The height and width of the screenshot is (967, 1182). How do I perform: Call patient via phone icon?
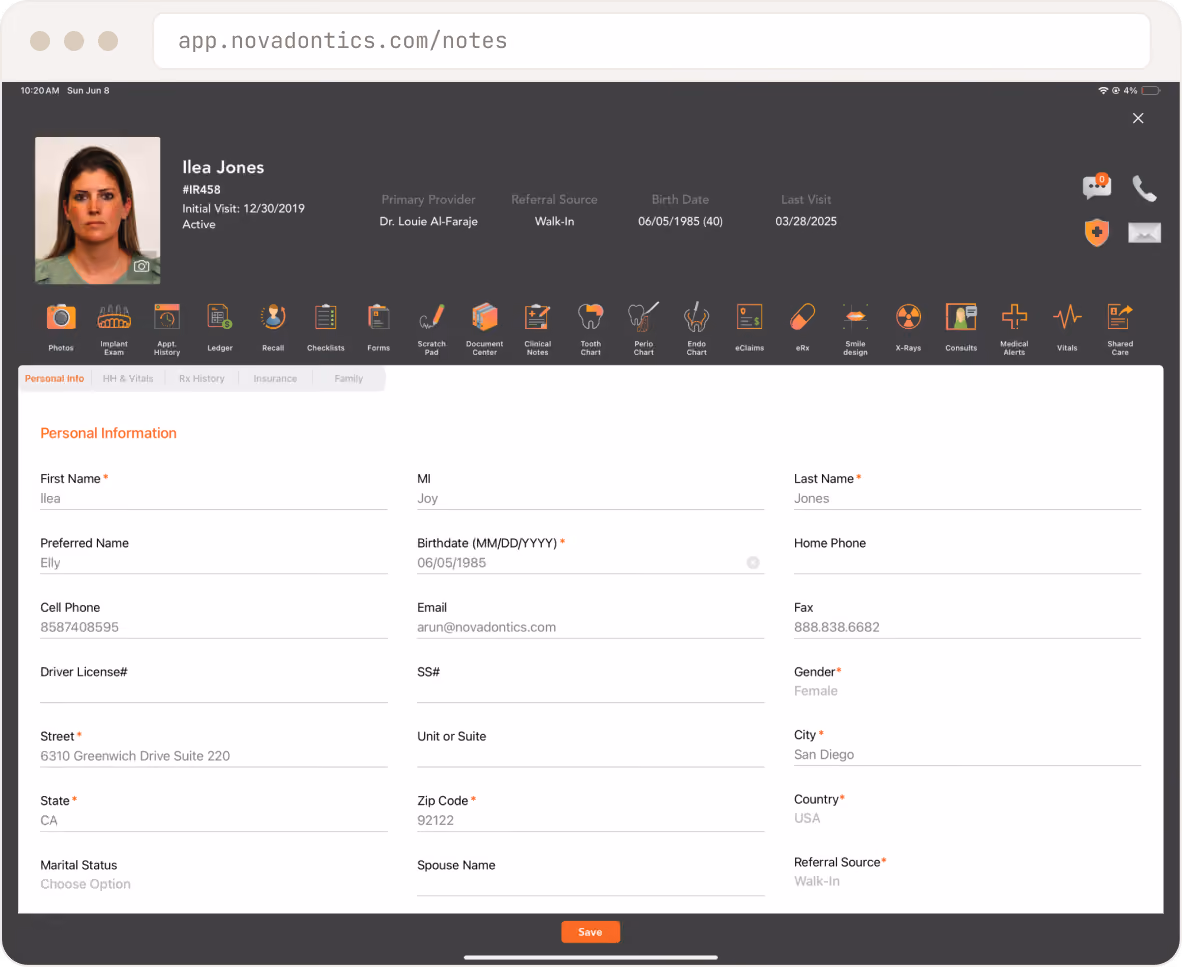click(x=1144, y=188)
